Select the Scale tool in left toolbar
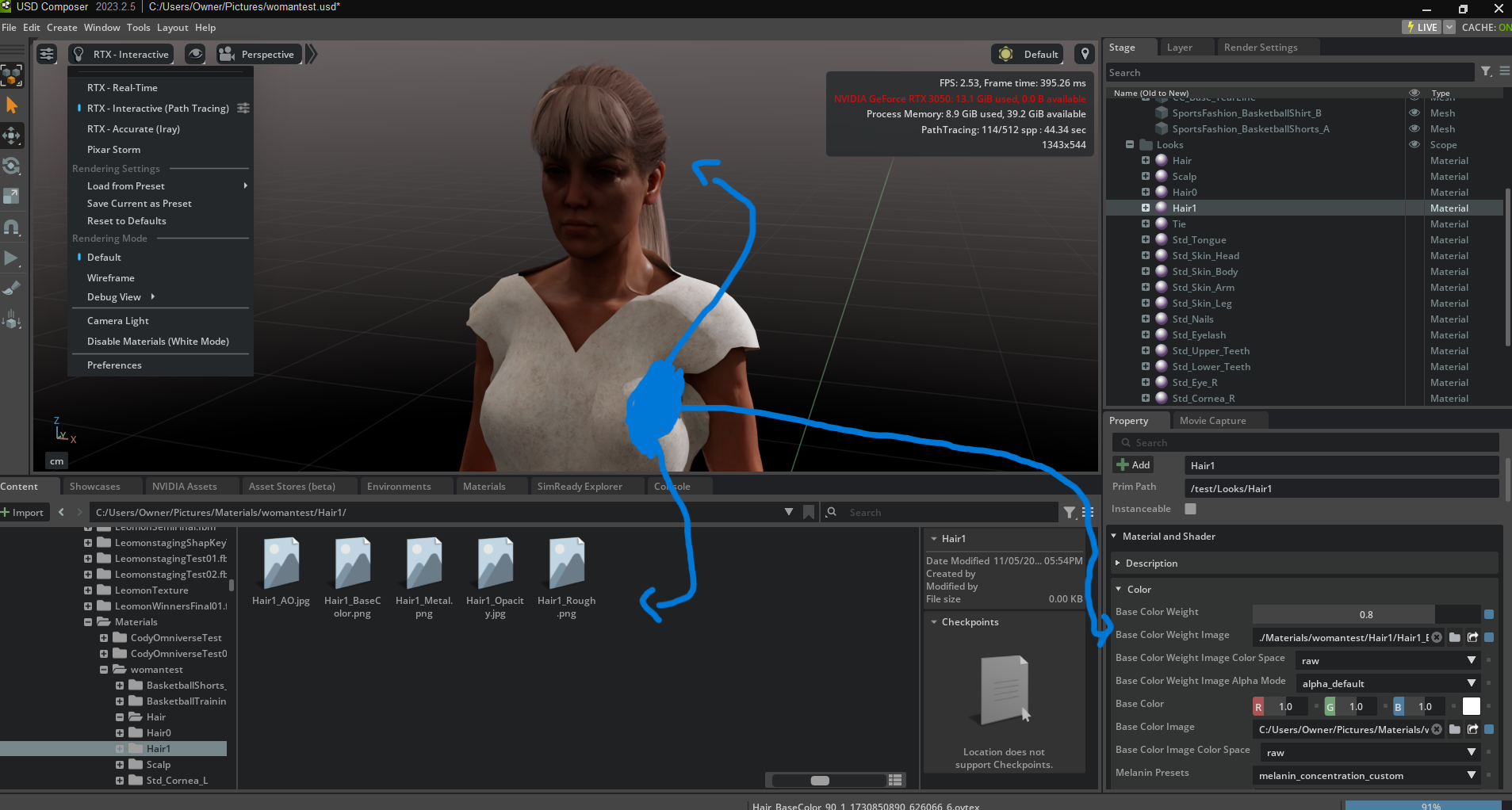Image resolution: width=1512 pixels, height=810 pixels. click(12, 196)
